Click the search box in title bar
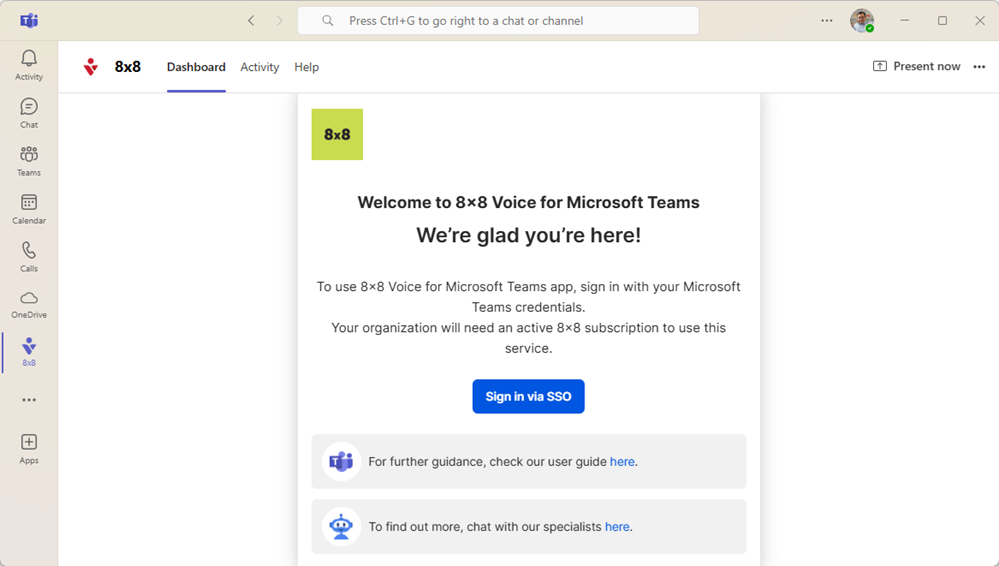Screen dimensions: 999x566 click(498, 20)
